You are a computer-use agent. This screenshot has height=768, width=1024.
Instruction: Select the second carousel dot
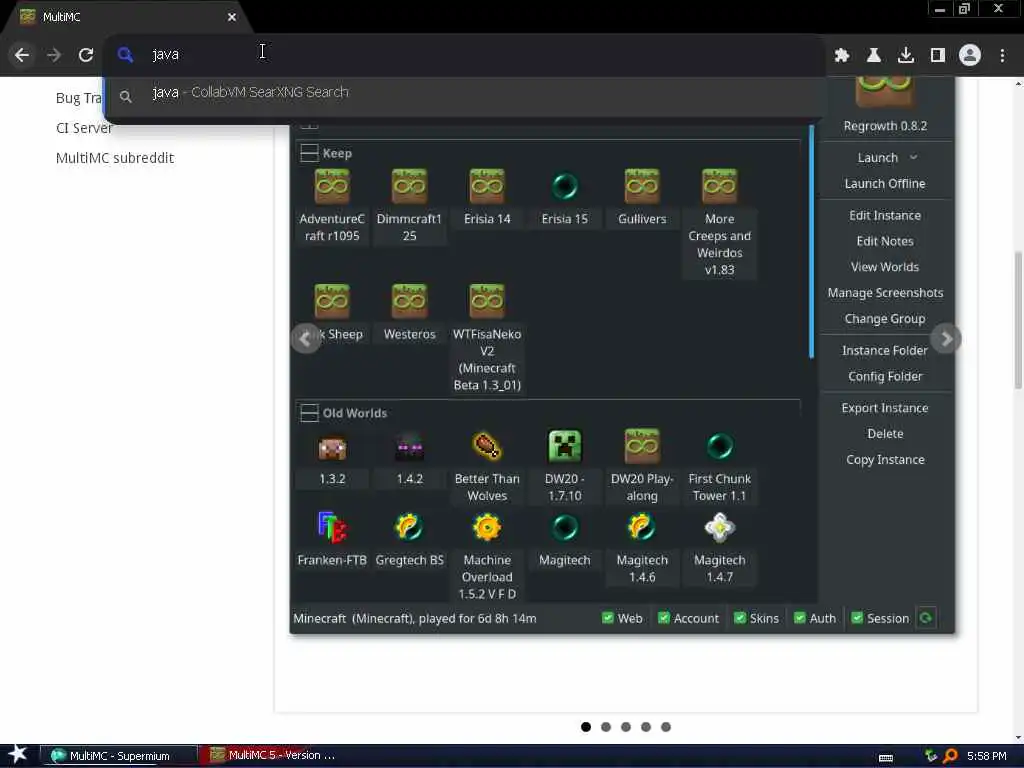[606, 727]
